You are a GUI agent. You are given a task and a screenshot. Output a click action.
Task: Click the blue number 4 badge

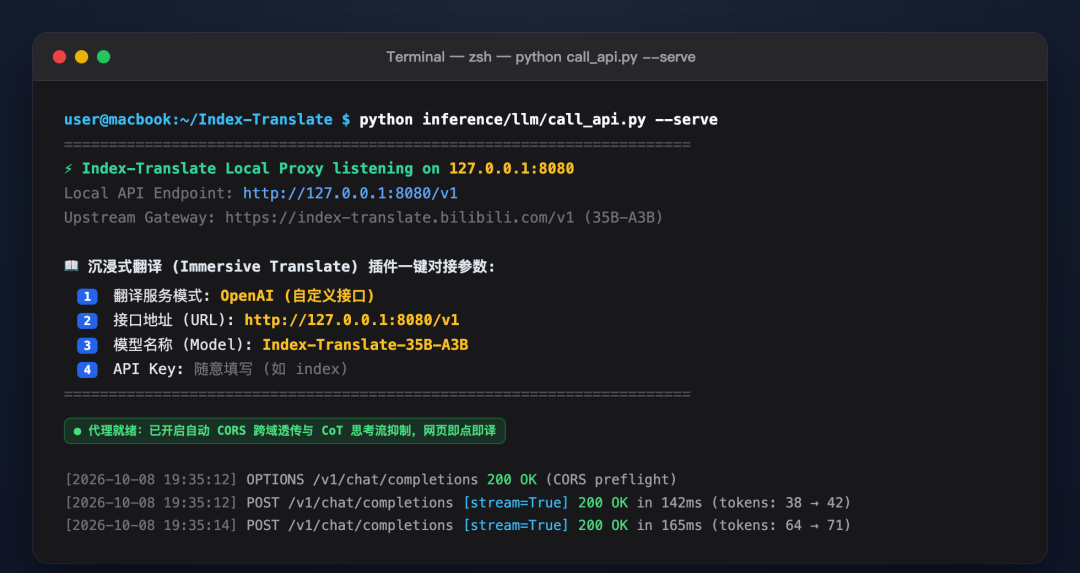pos(87,369)
